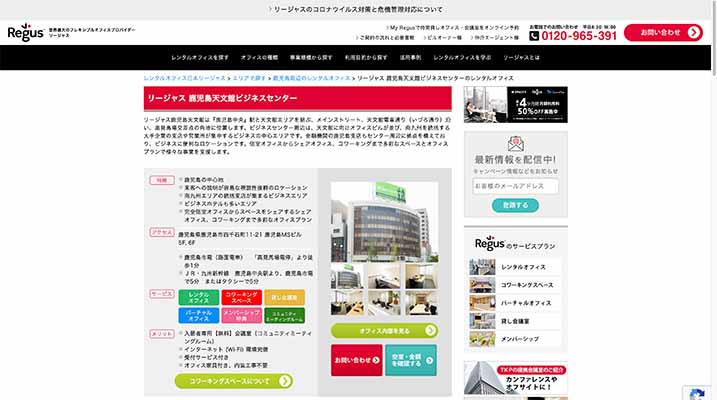
Task: Click the reCAPTCHA badge icon
Action: 697,395
